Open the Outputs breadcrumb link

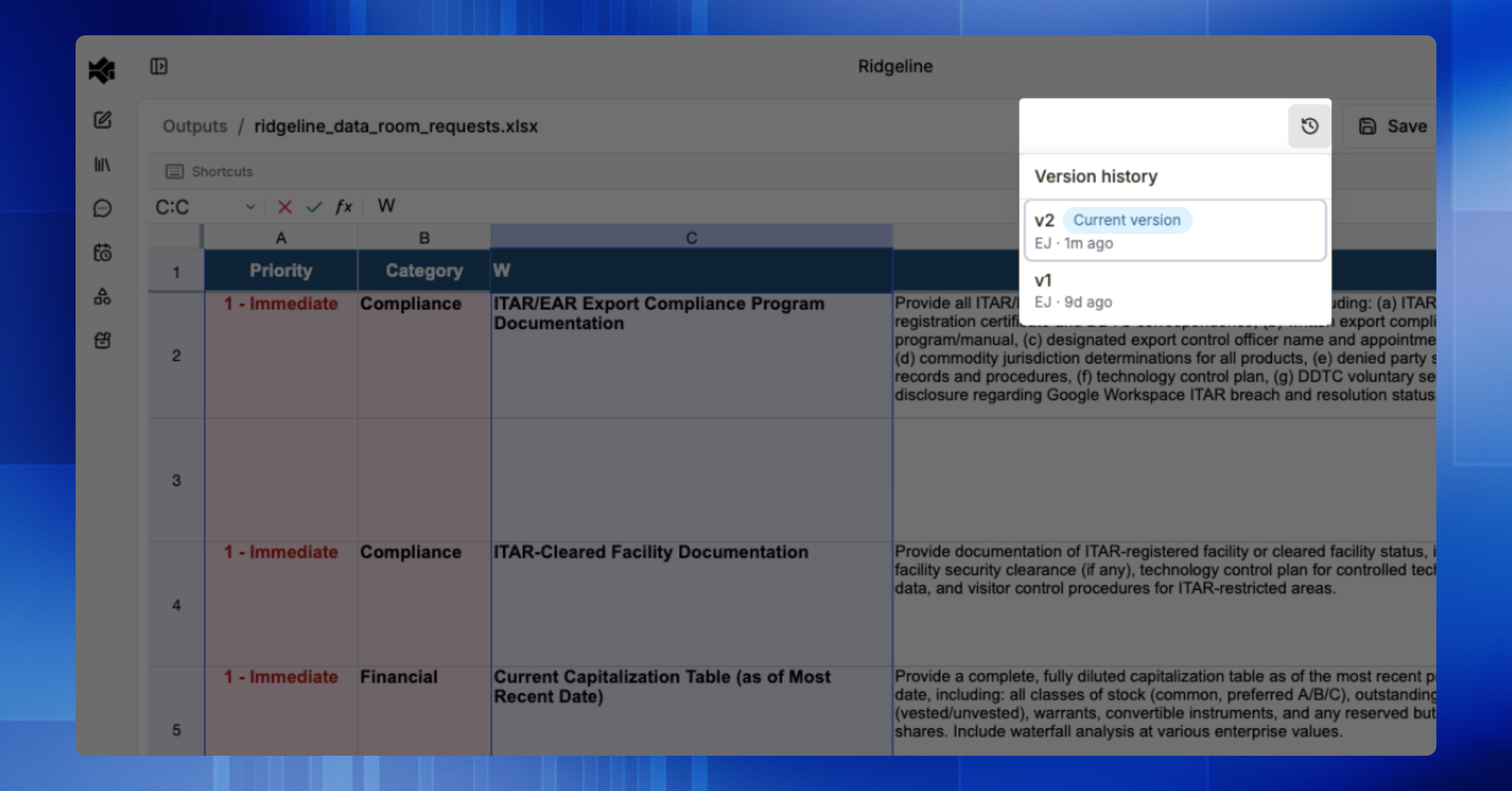[195, 126]
